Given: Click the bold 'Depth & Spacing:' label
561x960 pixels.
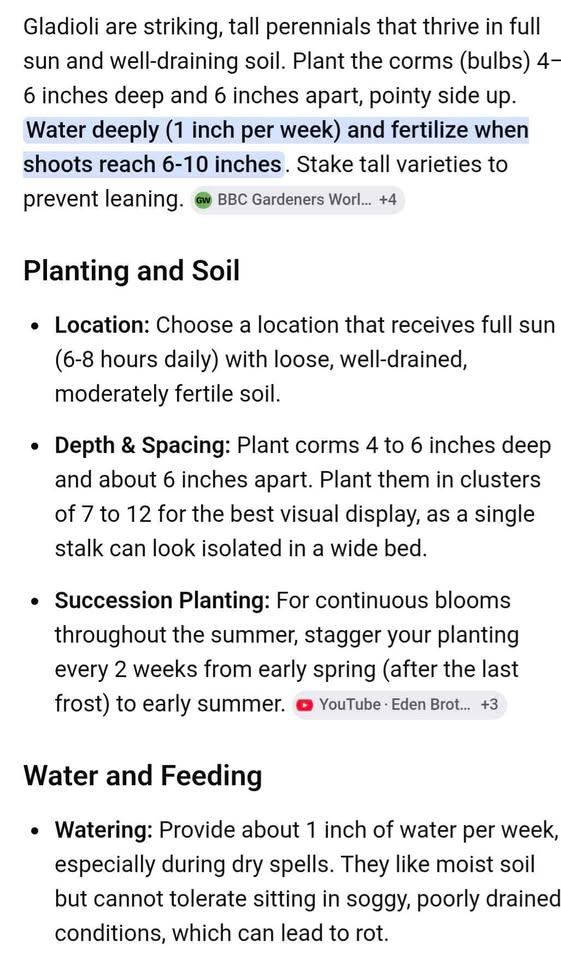Looking at the screenshot, I should (143, 446).
